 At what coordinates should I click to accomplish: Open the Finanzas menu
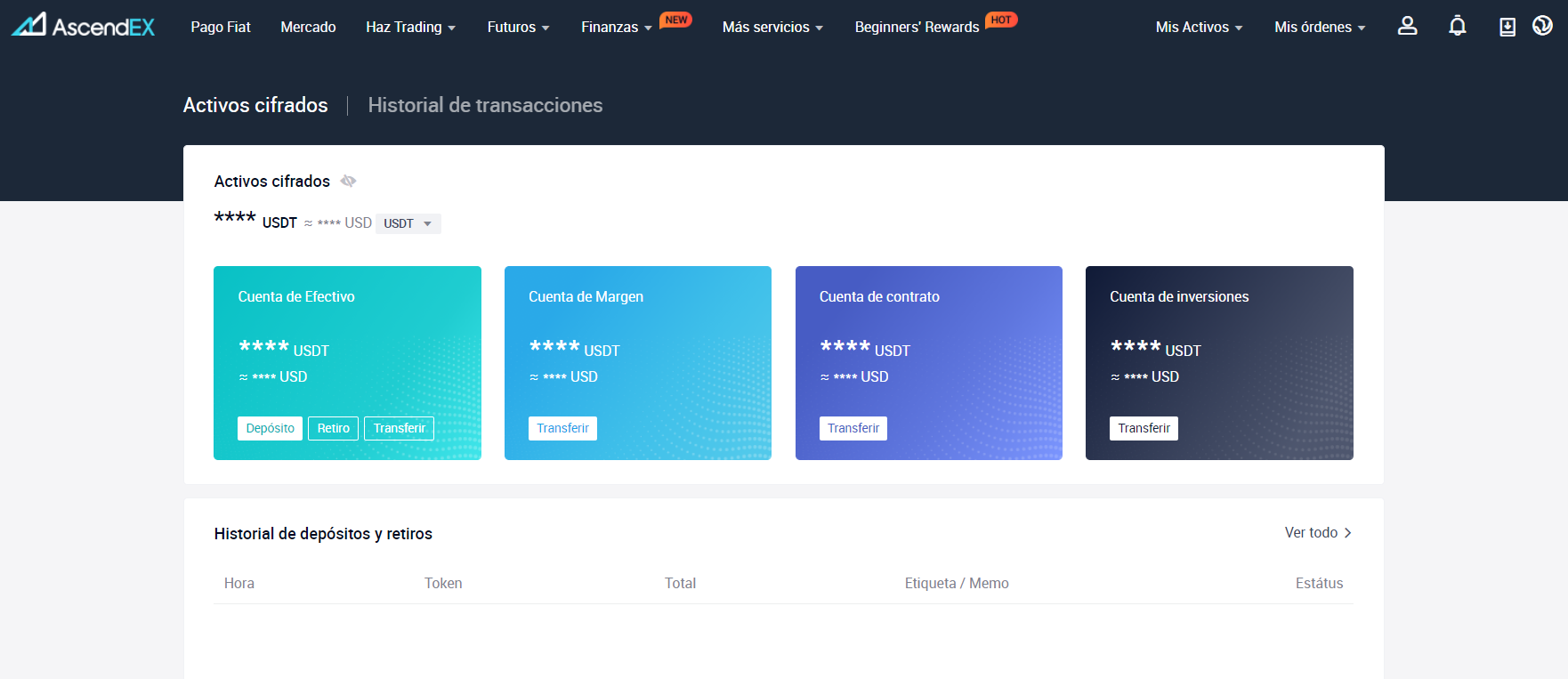616,28
